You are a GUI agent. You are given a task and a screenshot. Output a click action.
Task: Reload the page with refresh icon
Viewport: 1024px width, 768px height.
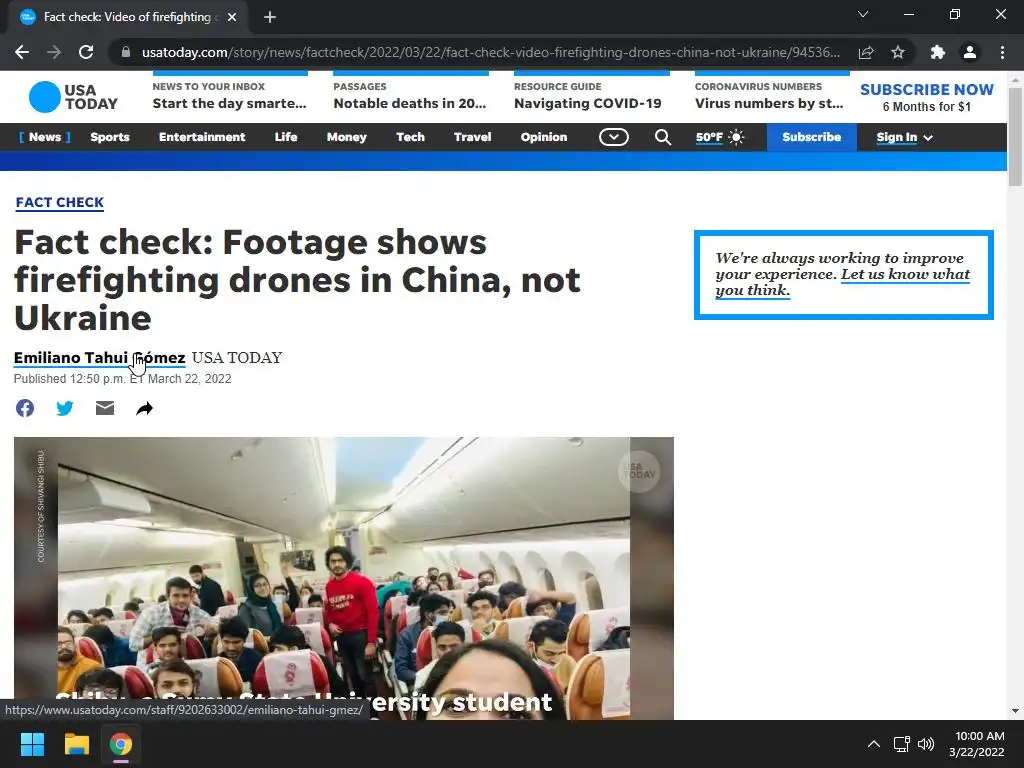(x=86, y=52)
